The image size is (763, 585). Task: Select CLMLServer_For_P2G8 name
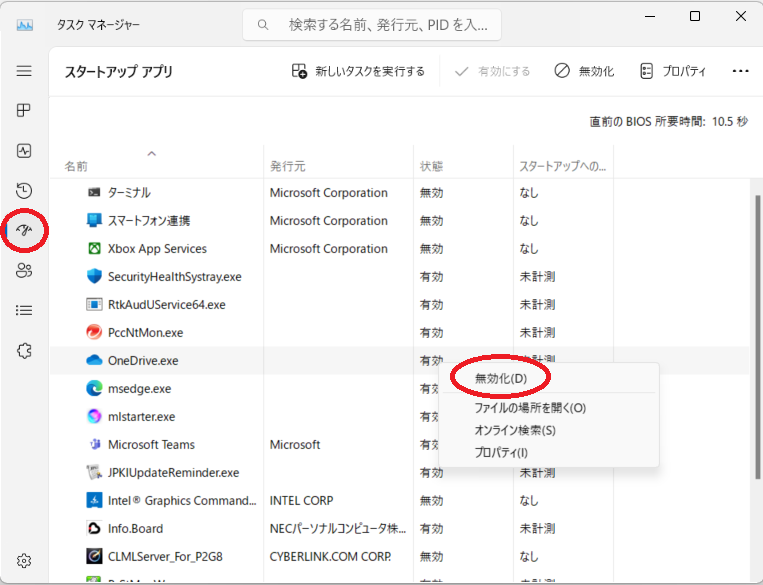pyautogui.click(x=165, y=557)
